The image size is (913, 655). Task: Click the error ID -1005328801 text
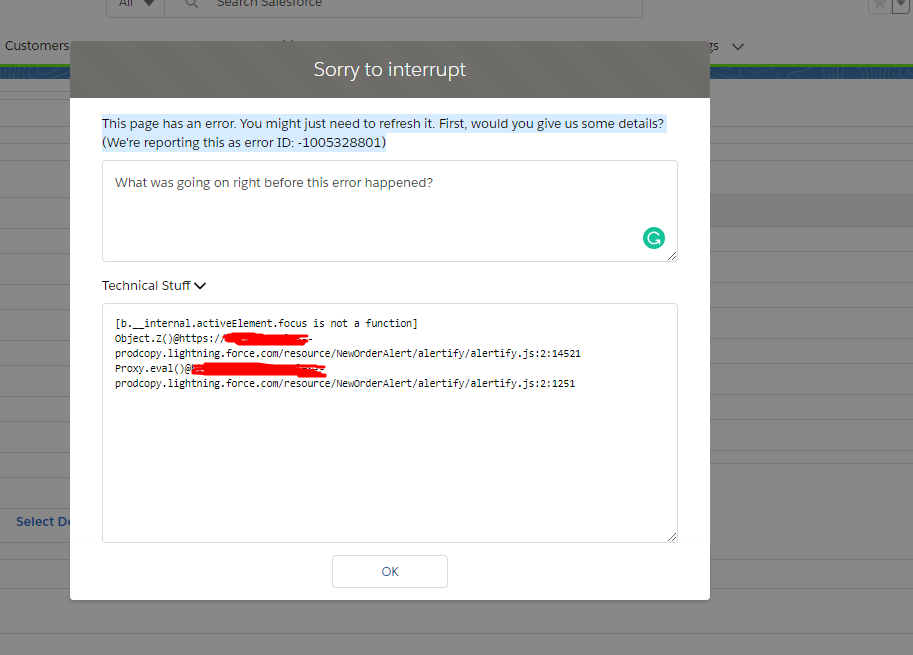click(x=341, y=143)
